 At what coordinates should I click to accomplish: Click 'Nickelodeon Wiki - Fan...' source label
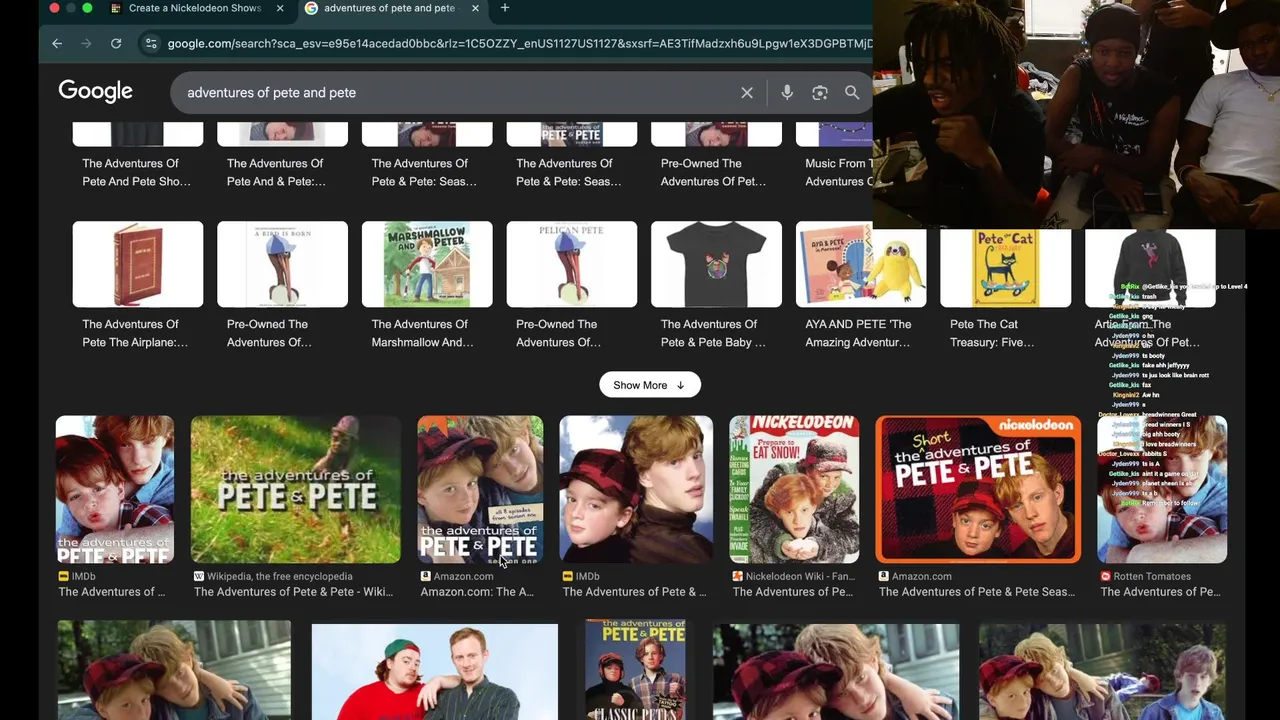800,576
